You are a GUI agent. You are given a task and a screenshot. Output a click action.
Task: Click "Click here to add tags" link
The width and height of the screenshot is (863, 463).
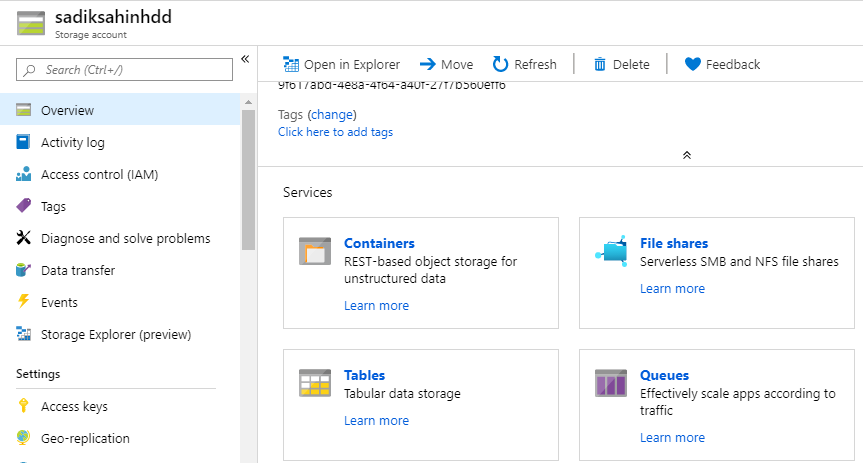[x=335, y=132]
